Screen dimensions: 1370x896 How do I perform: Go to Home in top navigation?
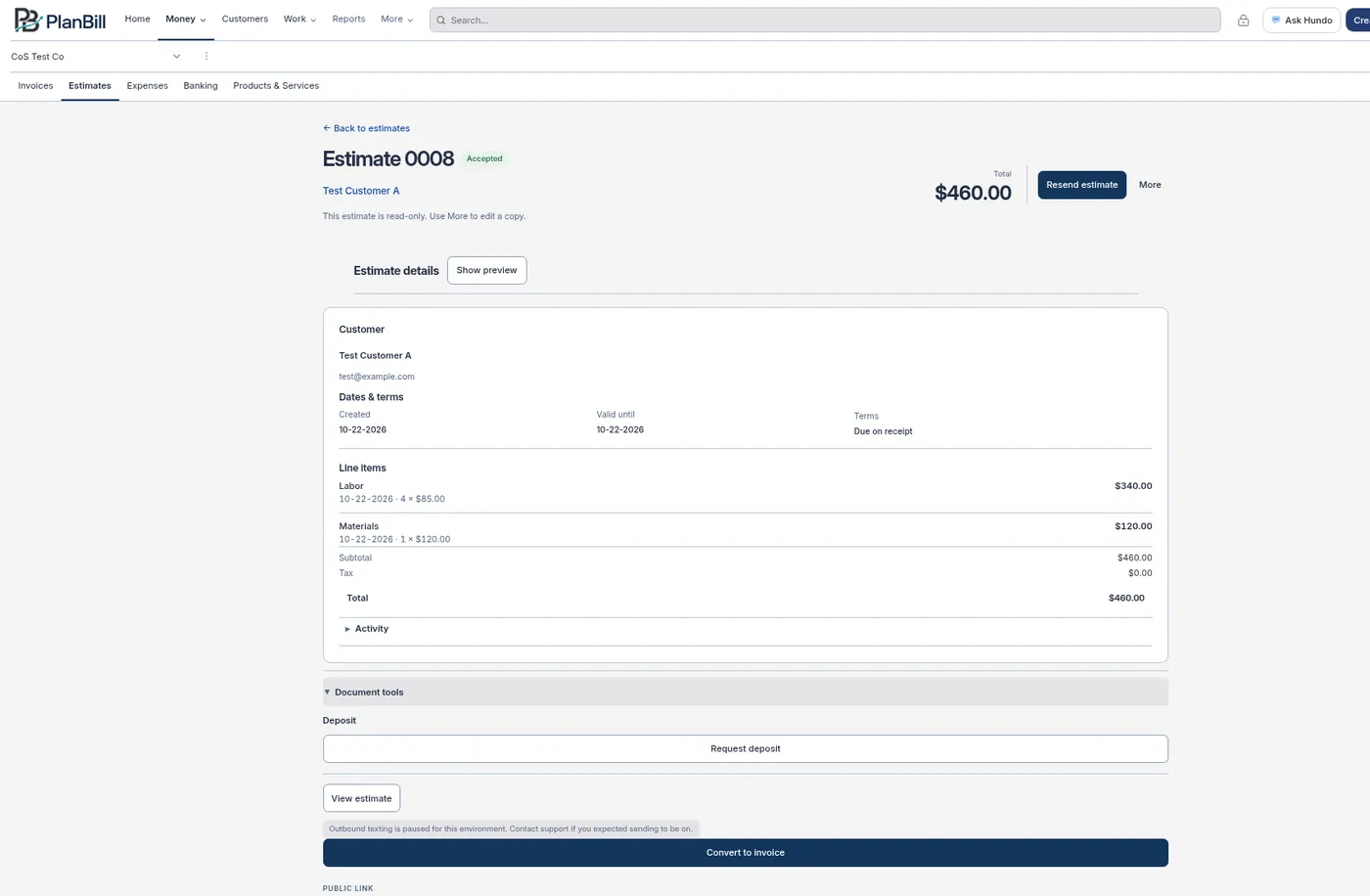click(x=138, y=20)
